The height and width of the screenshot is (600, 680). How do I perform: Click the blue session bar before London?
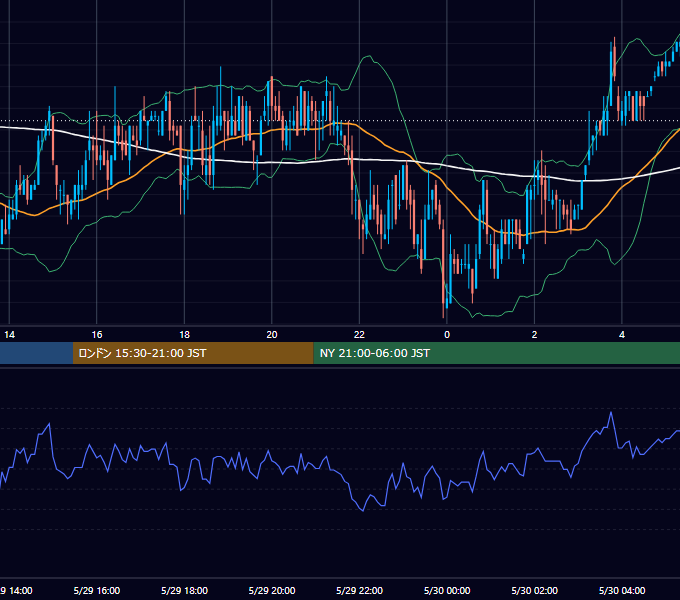click(36, 353)
